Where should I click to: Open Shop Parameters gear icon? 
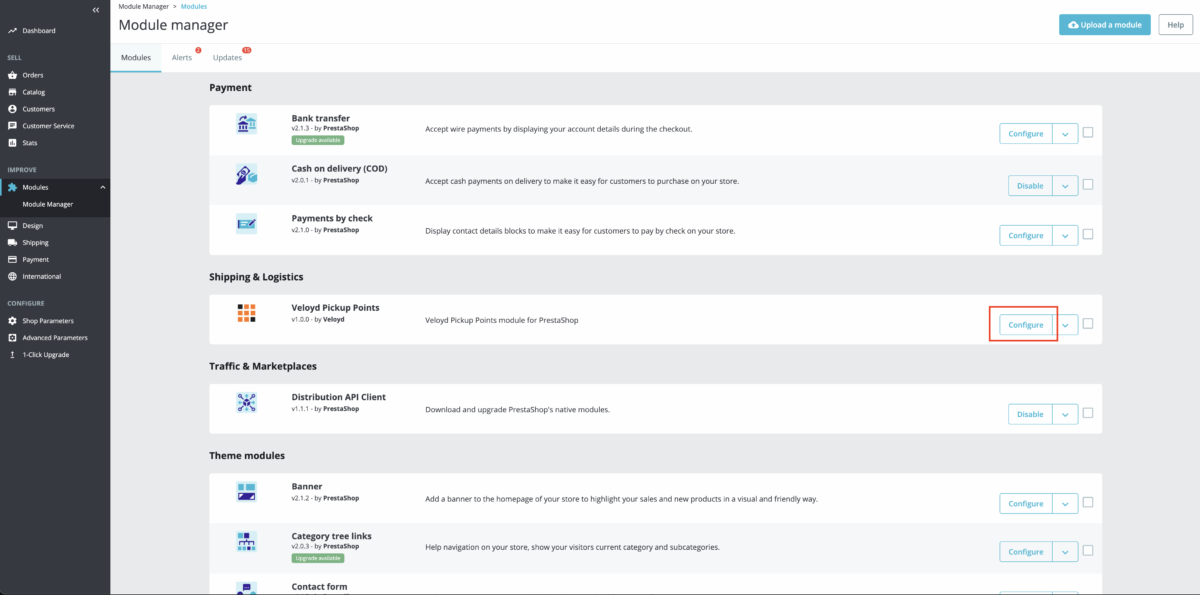click(x=12, y=321)
